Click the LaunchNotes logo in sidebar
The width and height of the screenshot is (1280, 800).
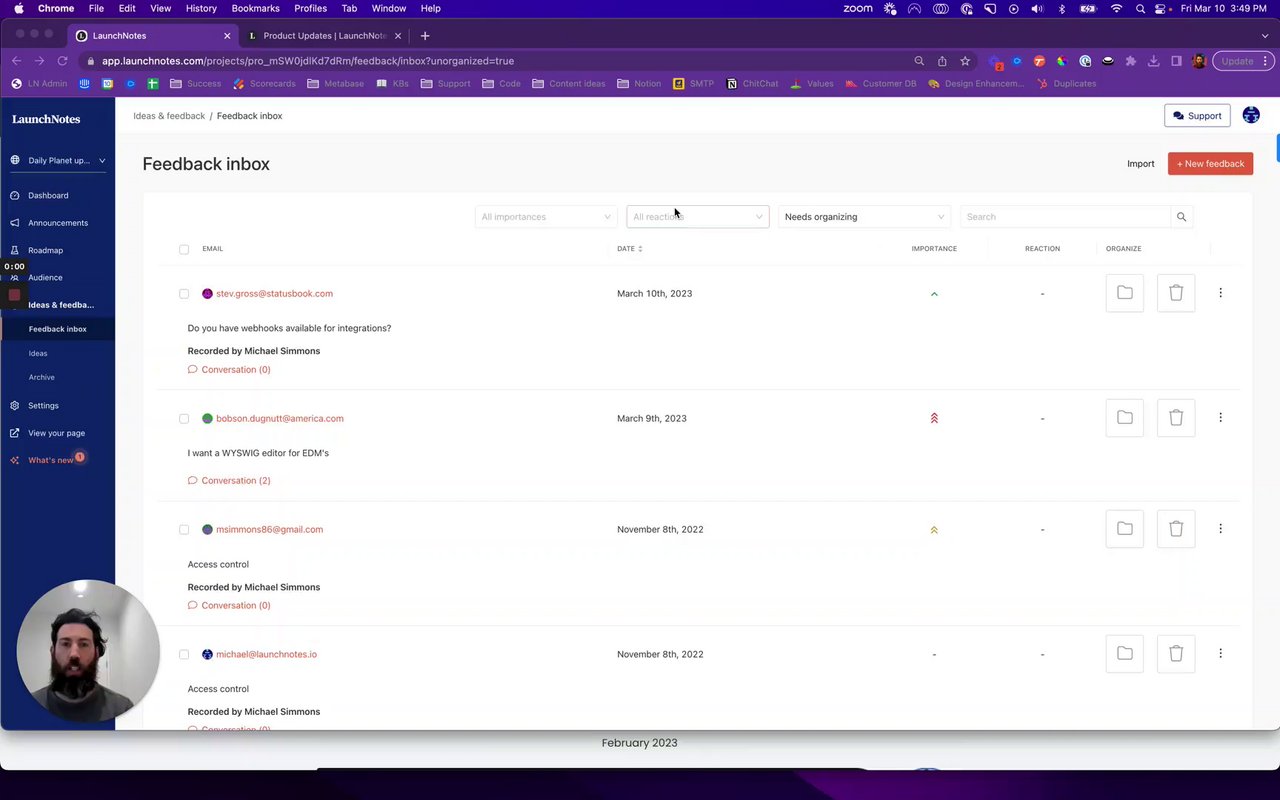46,119
